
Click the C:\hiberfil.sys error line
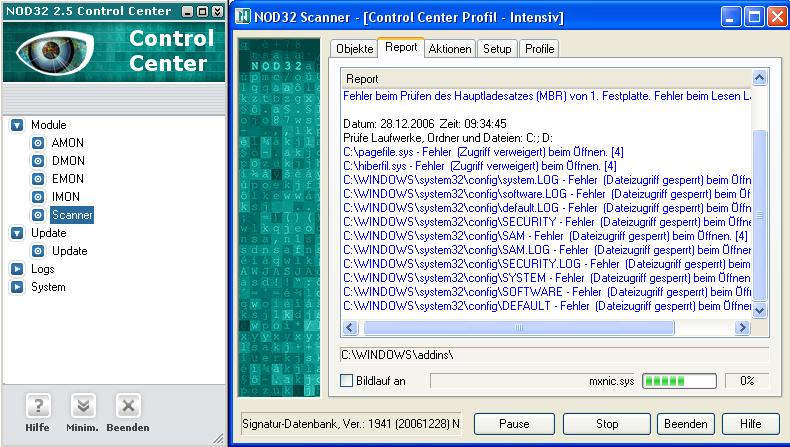click(x=480, y=166)
